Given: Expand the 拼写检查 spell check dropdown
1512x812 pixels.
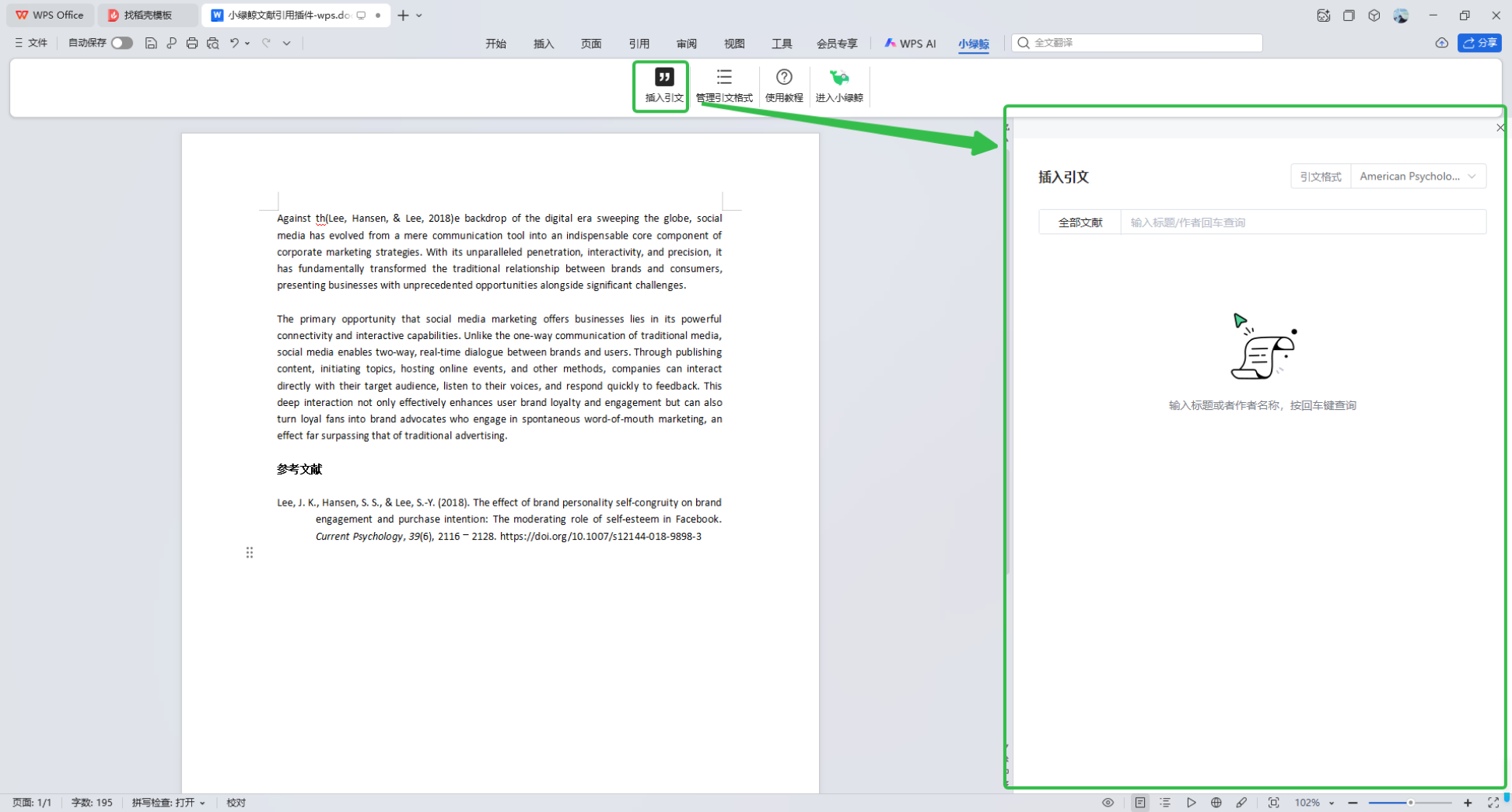Looking at the screenshot, I should click(169, 803).
